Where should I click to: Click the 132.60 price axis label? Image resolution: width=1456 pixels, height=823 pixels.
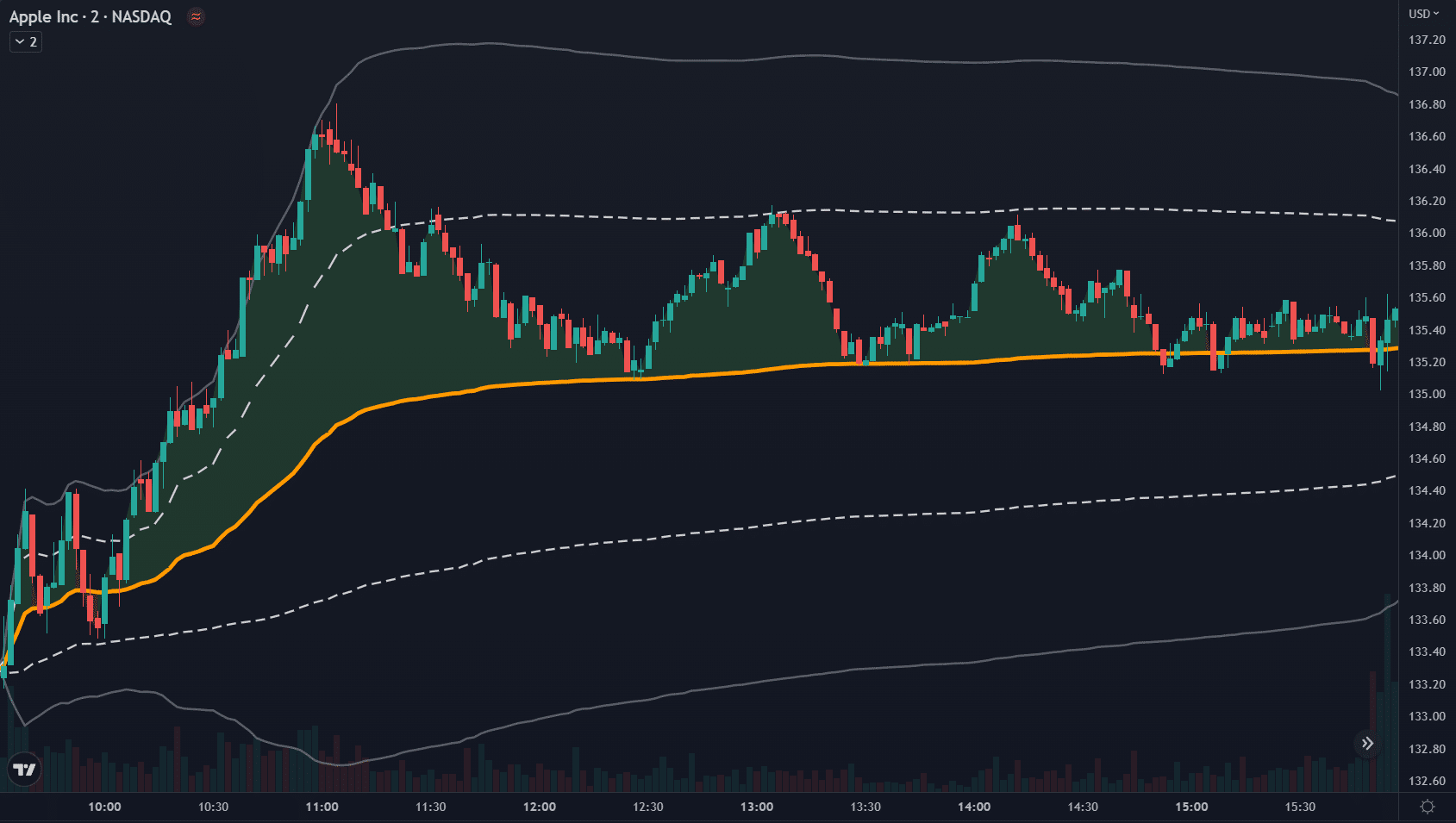(1427, 781)
